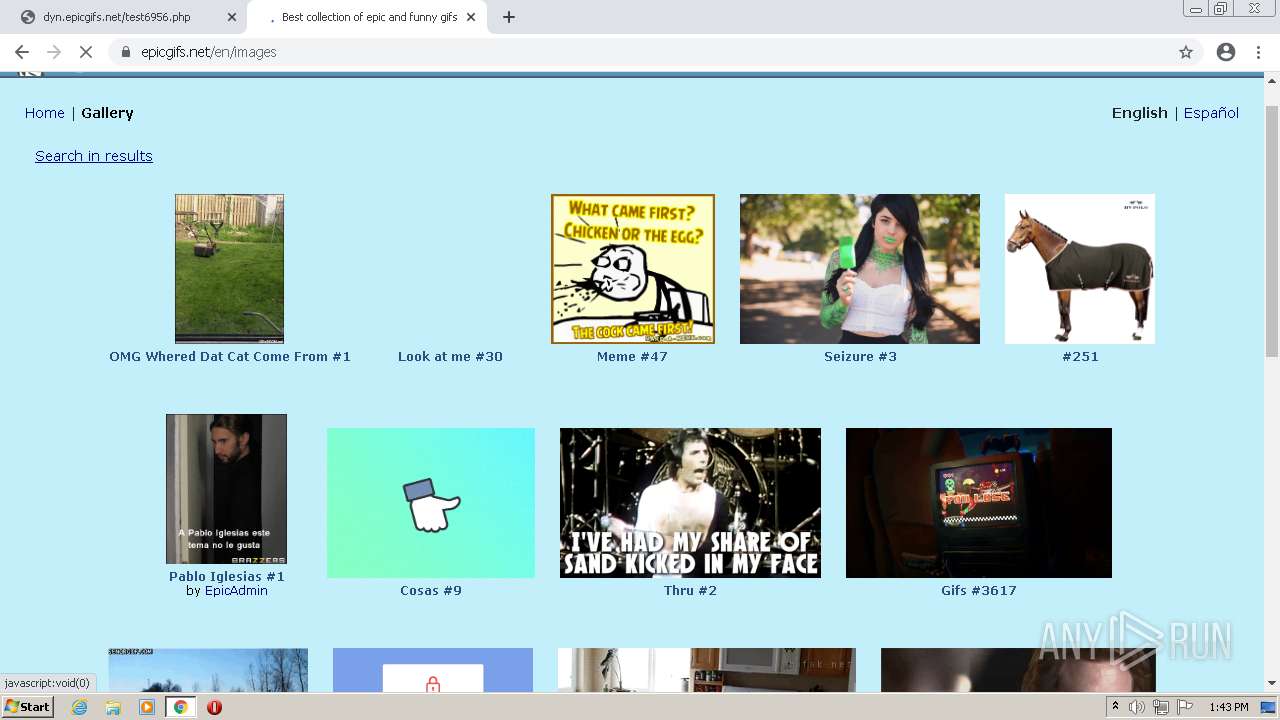The image size is (1280, 720).
Task: Close the dyn.epicgifs.net tab
Action: 232,17
